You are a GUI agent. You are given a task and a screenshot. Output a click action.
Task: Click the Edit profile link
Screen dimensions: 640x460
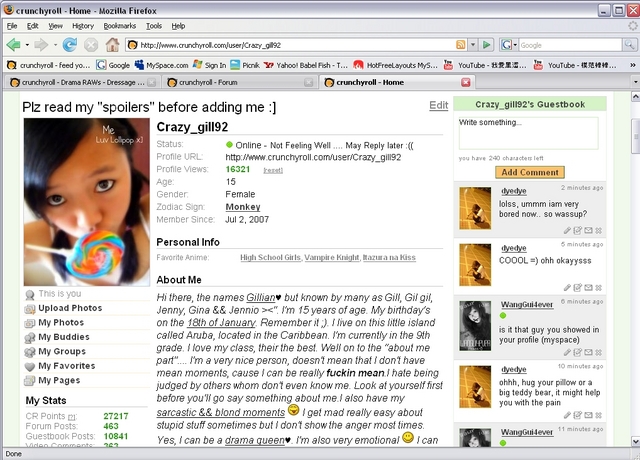[438, 106]
